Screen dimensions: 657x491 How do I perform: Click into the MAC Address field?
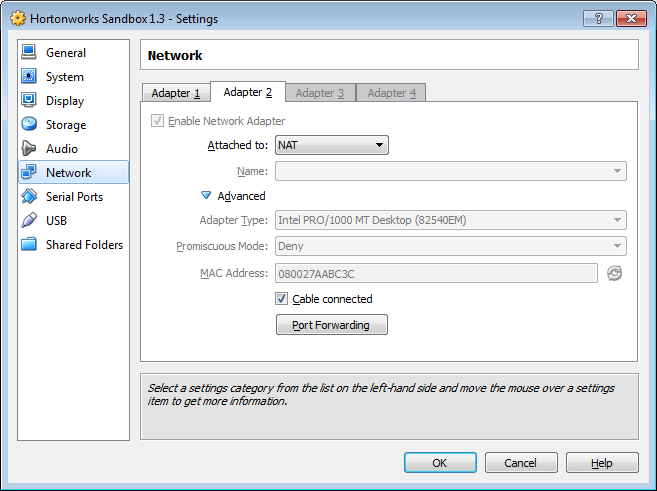(435, 273)
